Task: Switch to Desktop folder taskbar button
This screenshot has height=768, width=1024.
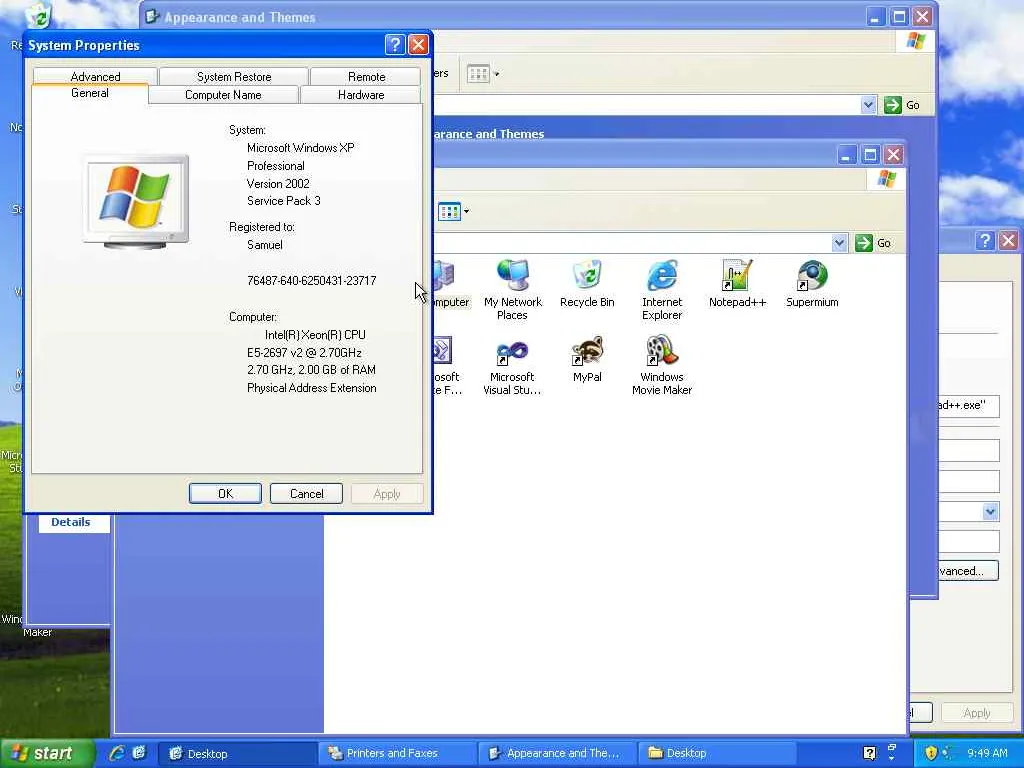Action: (x=716, y=754)
